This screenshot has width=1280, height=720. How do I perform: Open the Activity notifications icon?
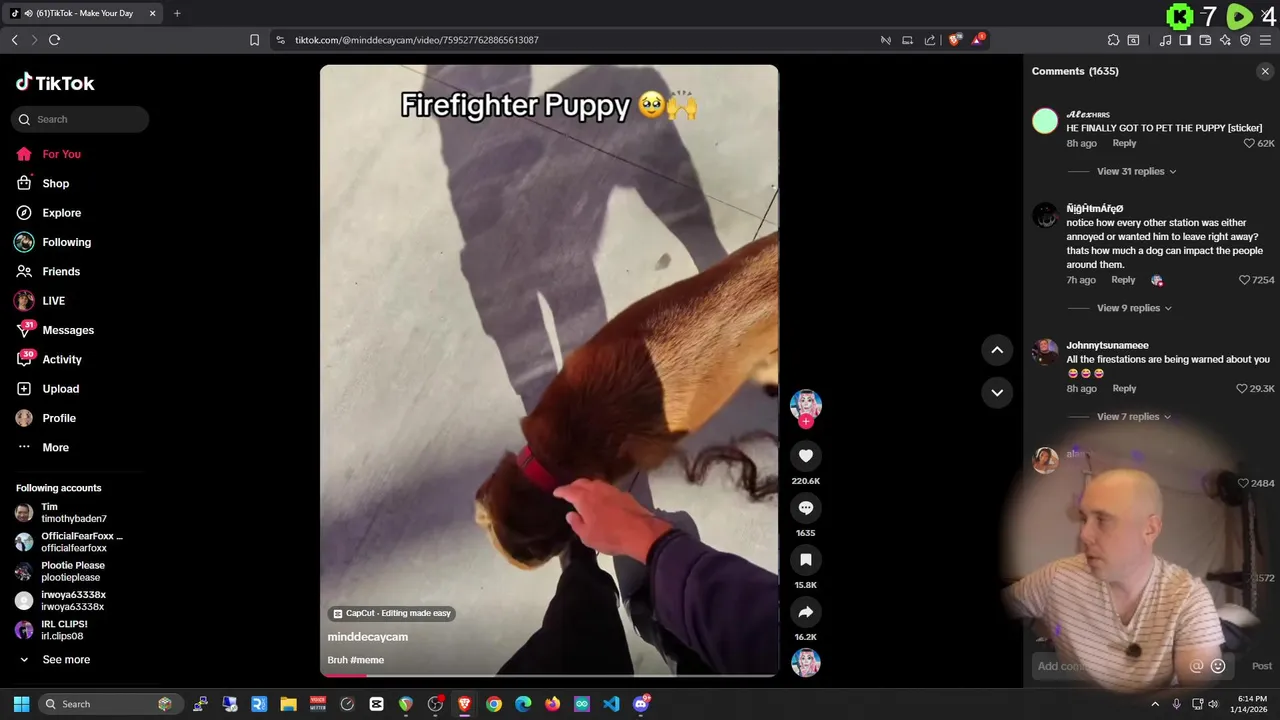24,359
